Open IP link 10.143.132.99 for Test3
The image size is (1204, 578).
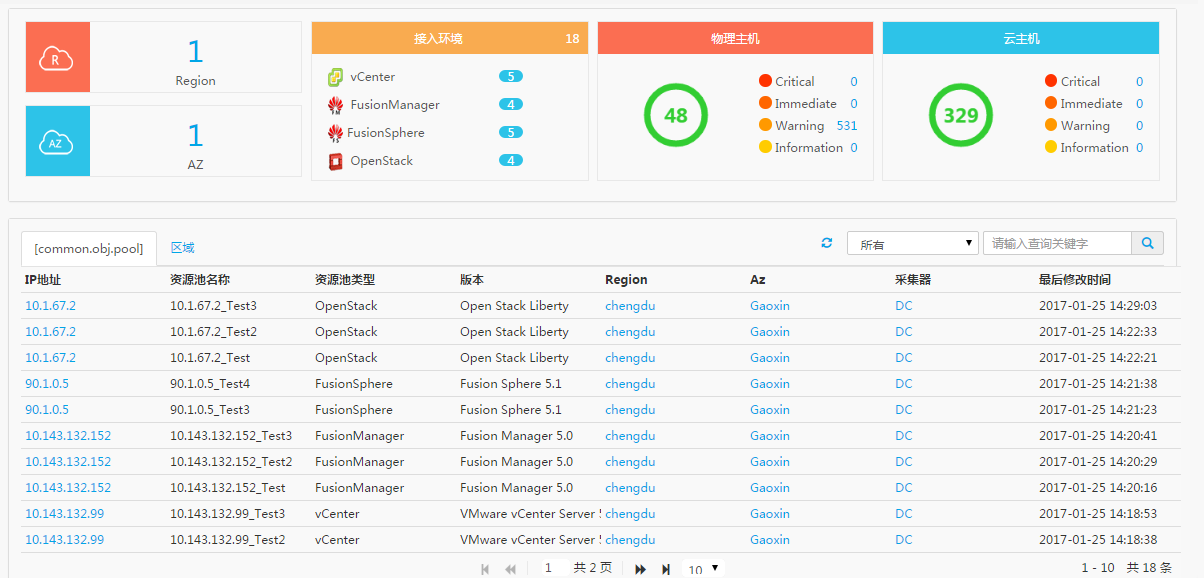[x=64, y=514]
